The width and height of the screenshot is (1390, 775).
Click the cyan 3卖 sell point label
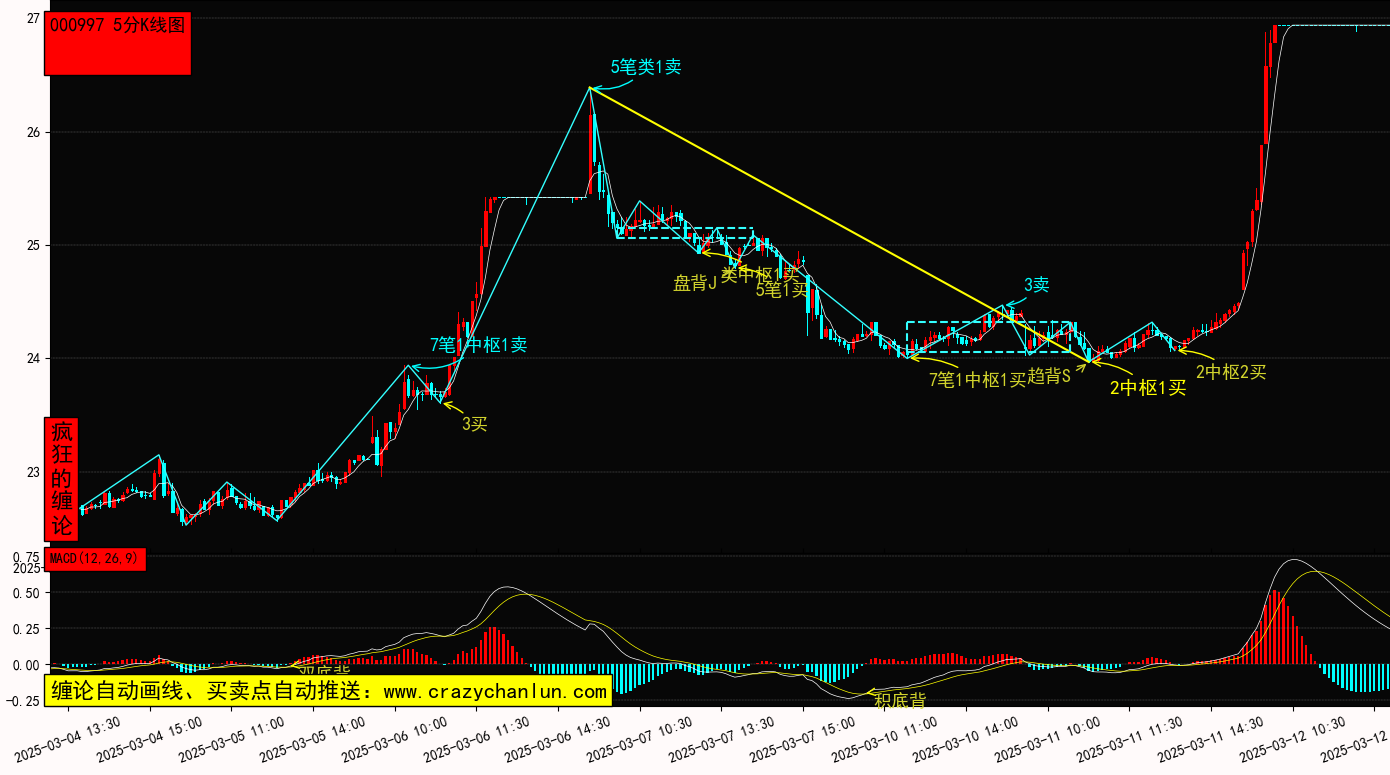pyautogui.click(x=1036, y=285)
